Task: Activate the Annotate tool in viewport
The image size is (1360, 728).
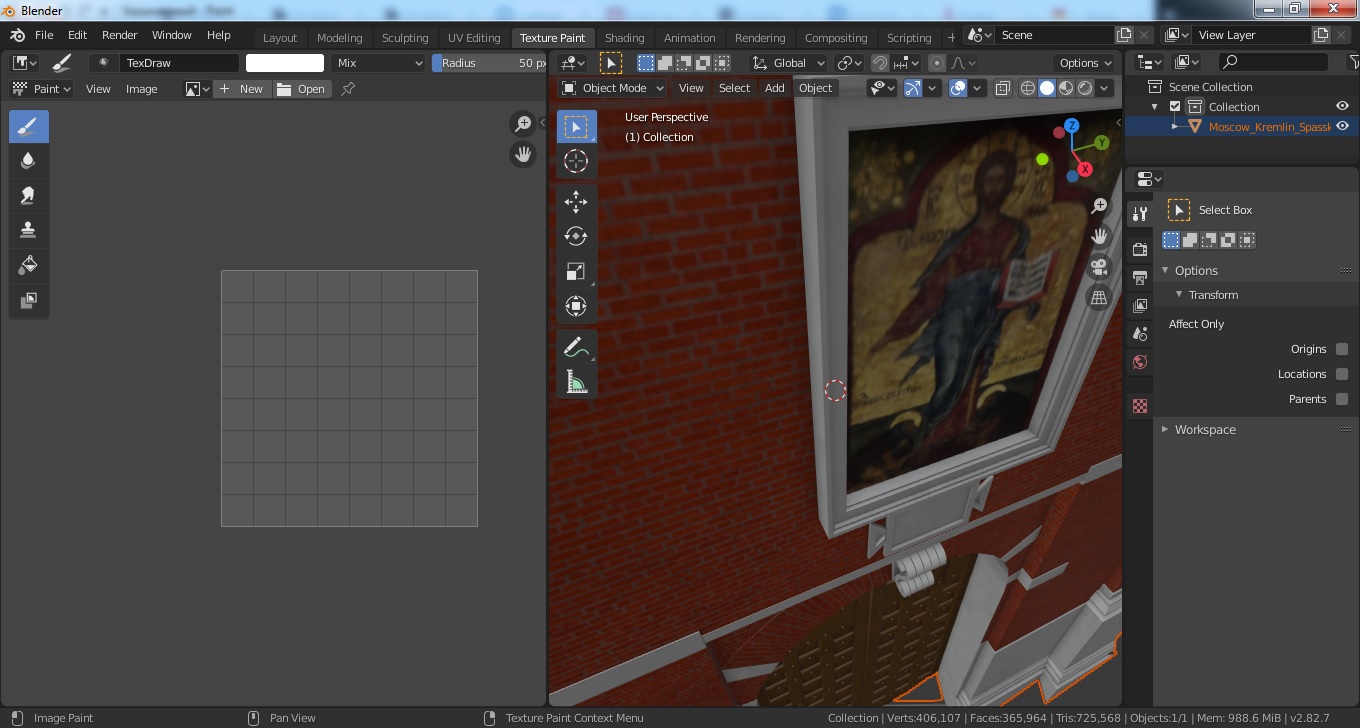Action: (576, 347)
